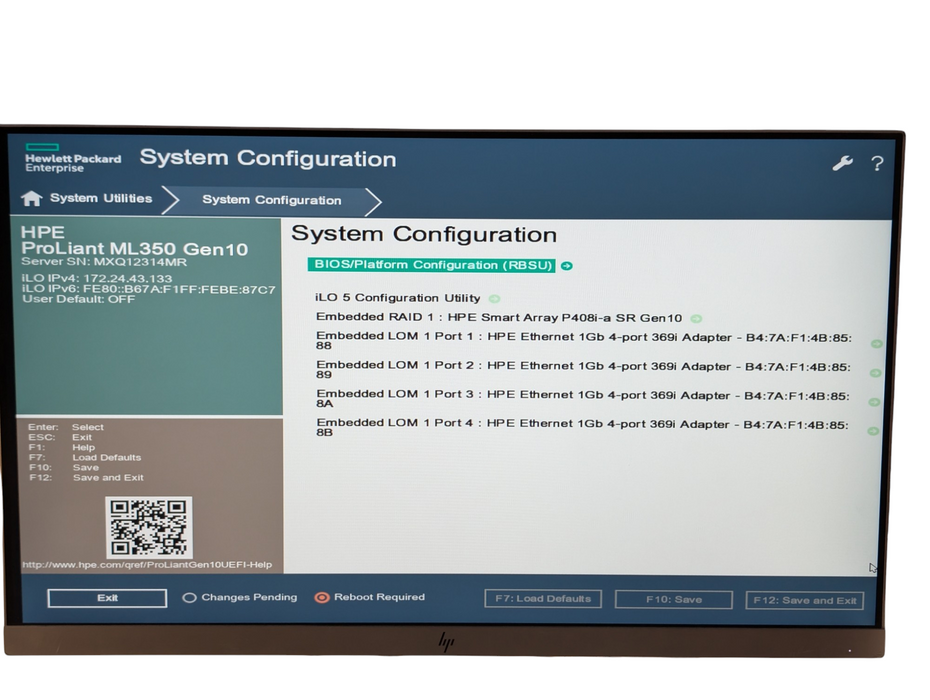930x700 pixels.
Task: Click 'Enter: Select' key hint text
Action: [66, 427]
